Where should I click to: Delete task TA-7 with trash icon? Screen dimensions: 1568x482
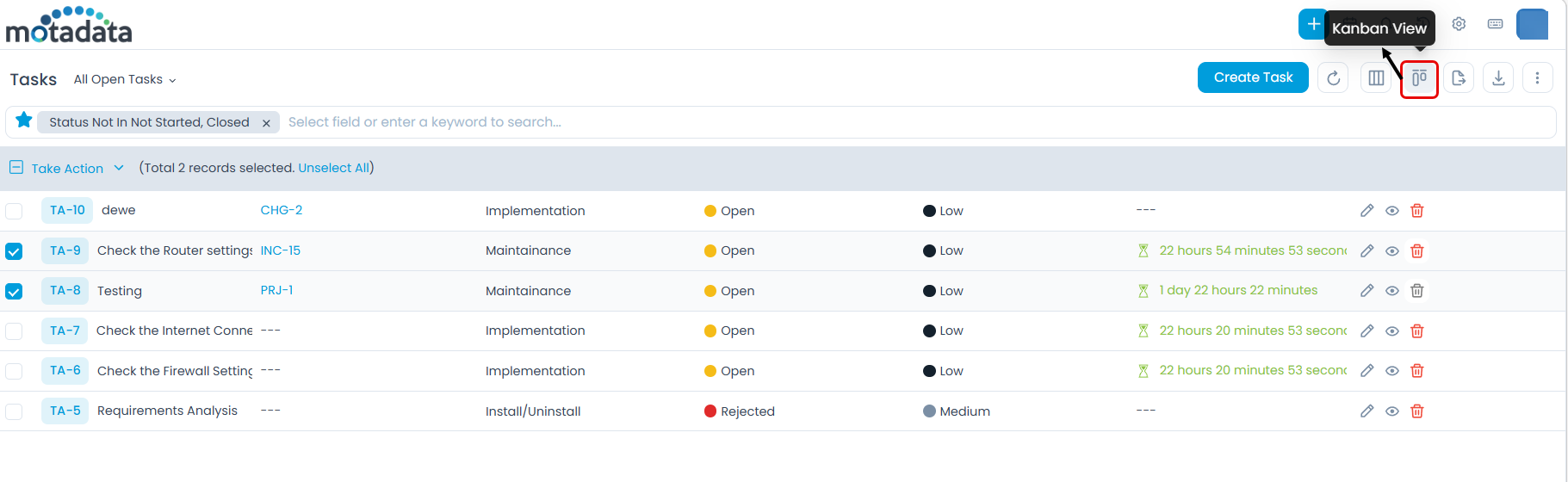point(1417,331)
